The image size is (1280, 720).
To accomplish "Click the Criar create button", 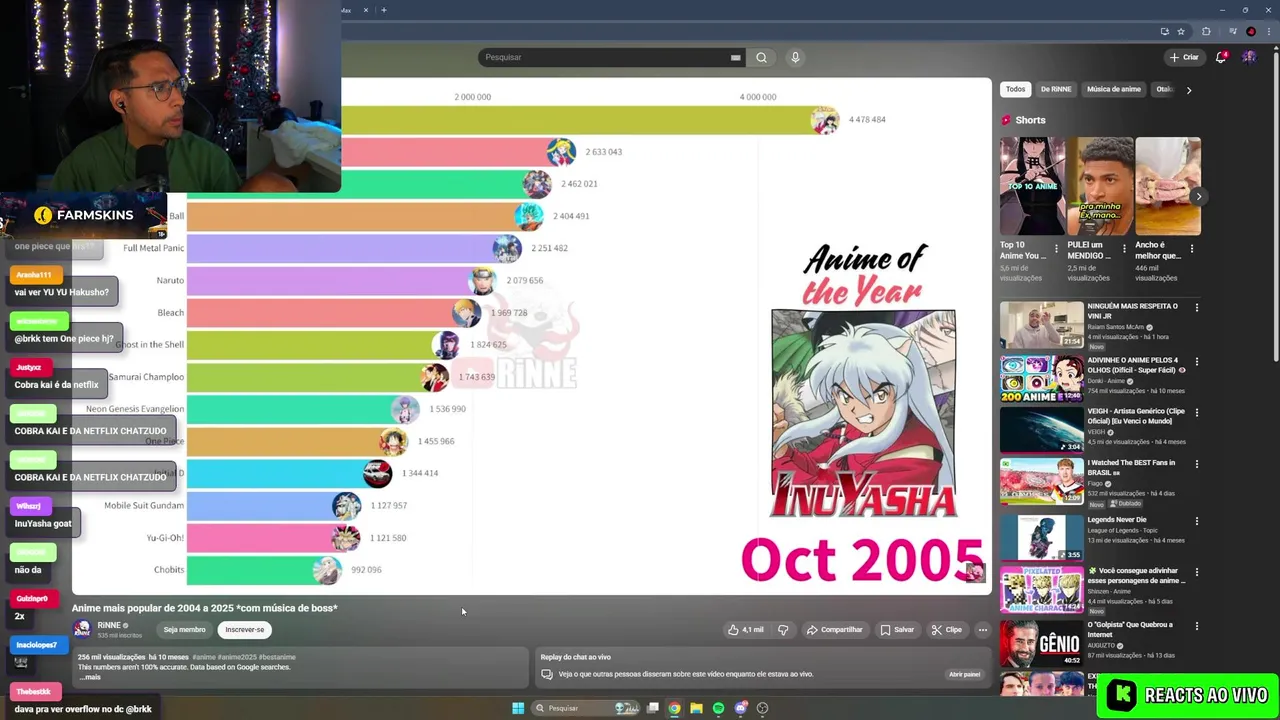I will tap(1184, 57).
